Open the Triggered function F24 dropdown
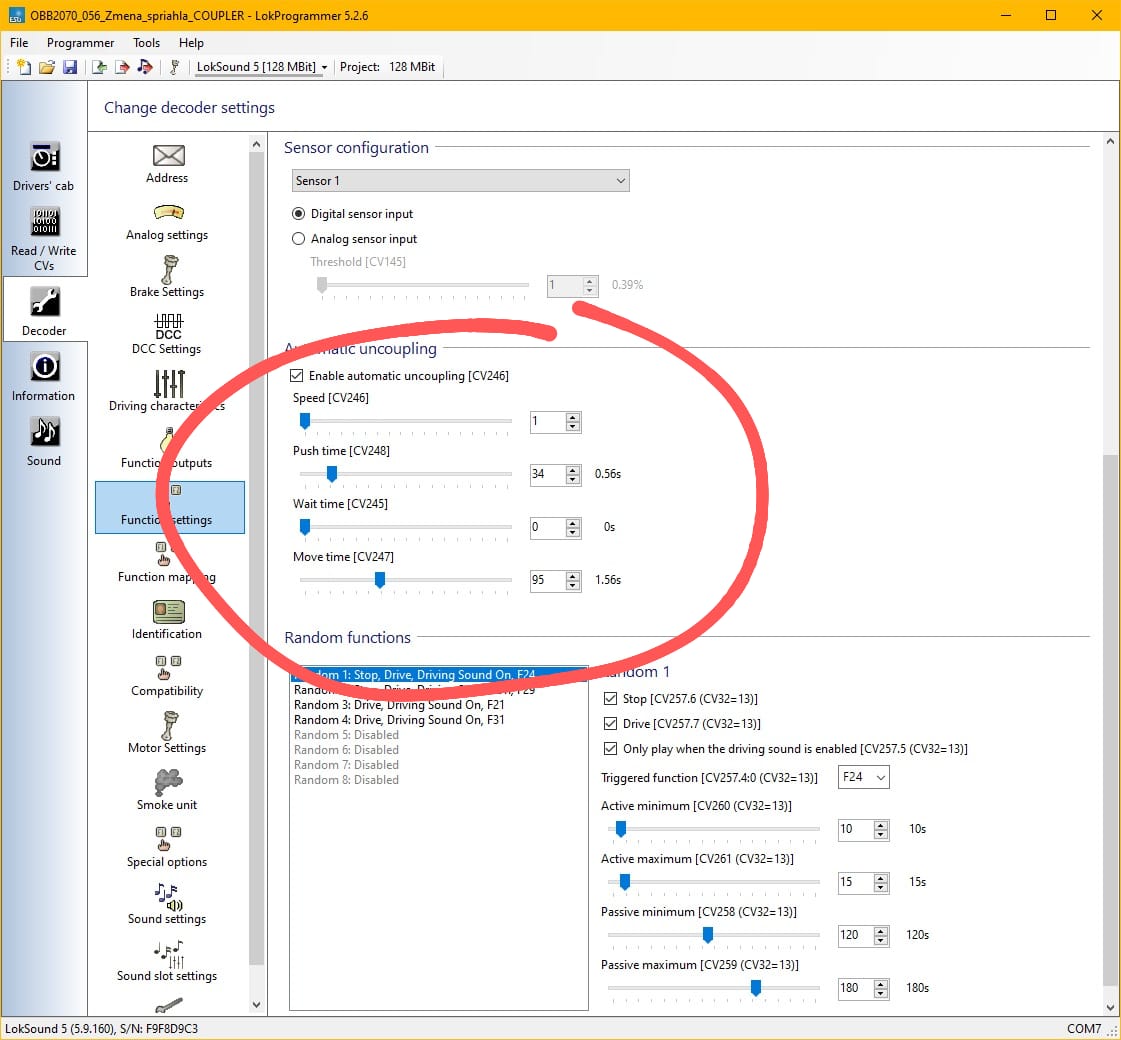Image resolution: width=1121 pixels, height=1040 pixels. click(x=864, y=777)
